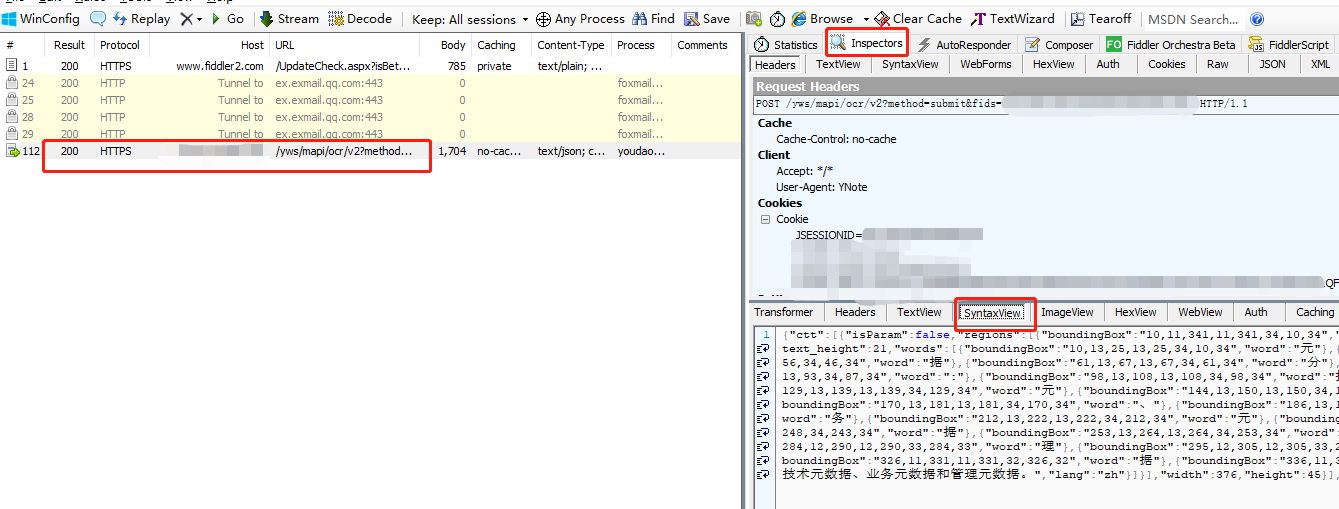Click the comment speech bubble icon

coord(97,19)
